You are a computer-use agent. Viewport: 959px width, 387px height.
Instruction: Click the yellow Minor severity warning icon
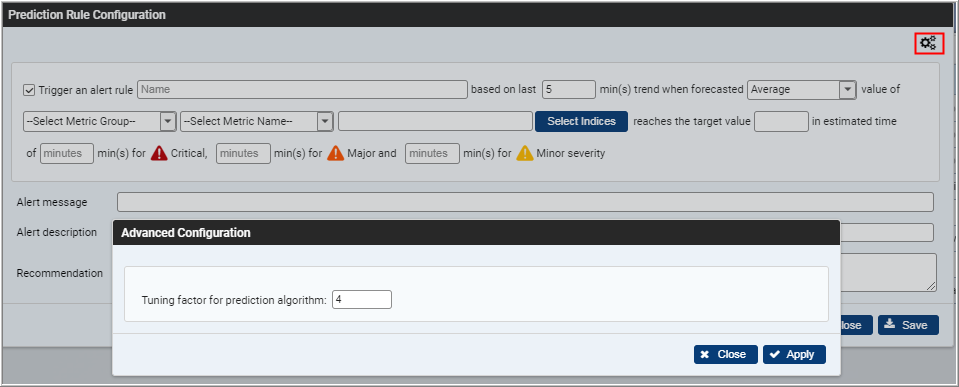pyautogui.click(x=525, y=153)
